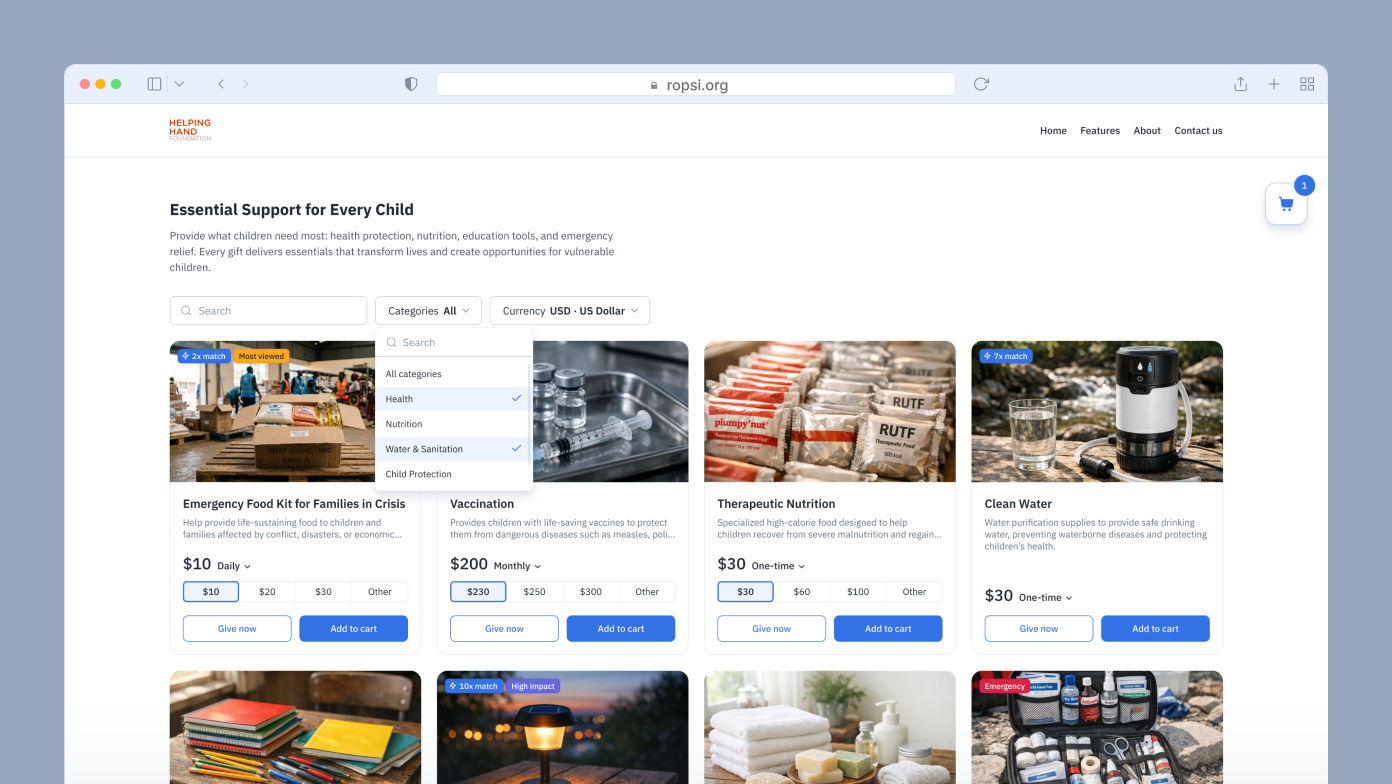
Task: Open the About nav link
Action: (1147, 131)
